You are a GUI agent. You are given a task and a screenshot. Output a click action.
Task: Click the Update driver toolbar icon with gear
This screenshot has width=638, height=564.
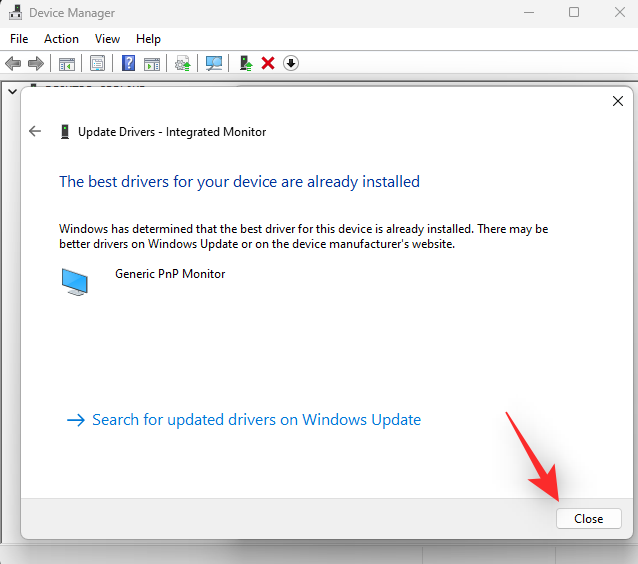click(182, 63)
